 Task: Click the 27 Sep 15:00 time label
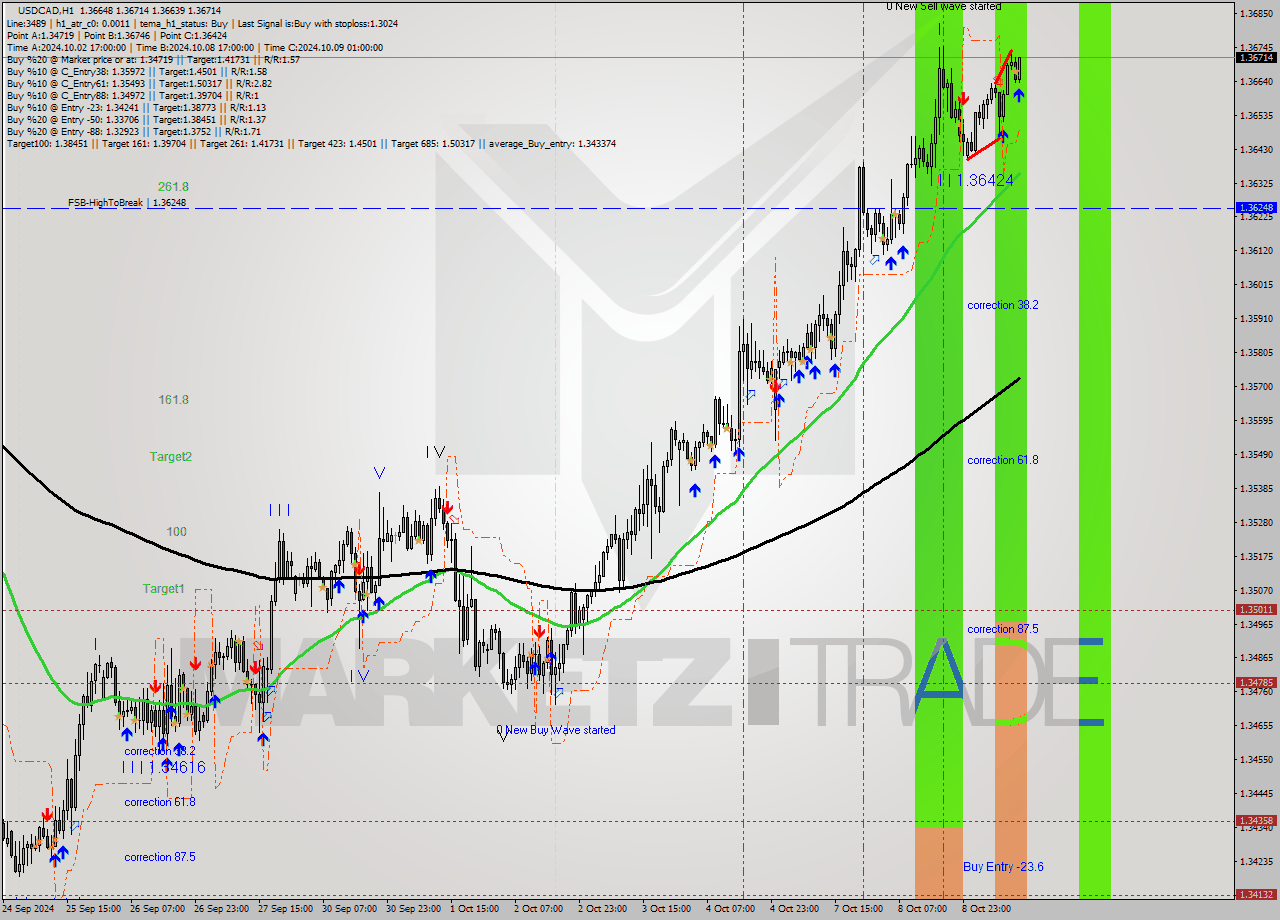click(286, 909)
